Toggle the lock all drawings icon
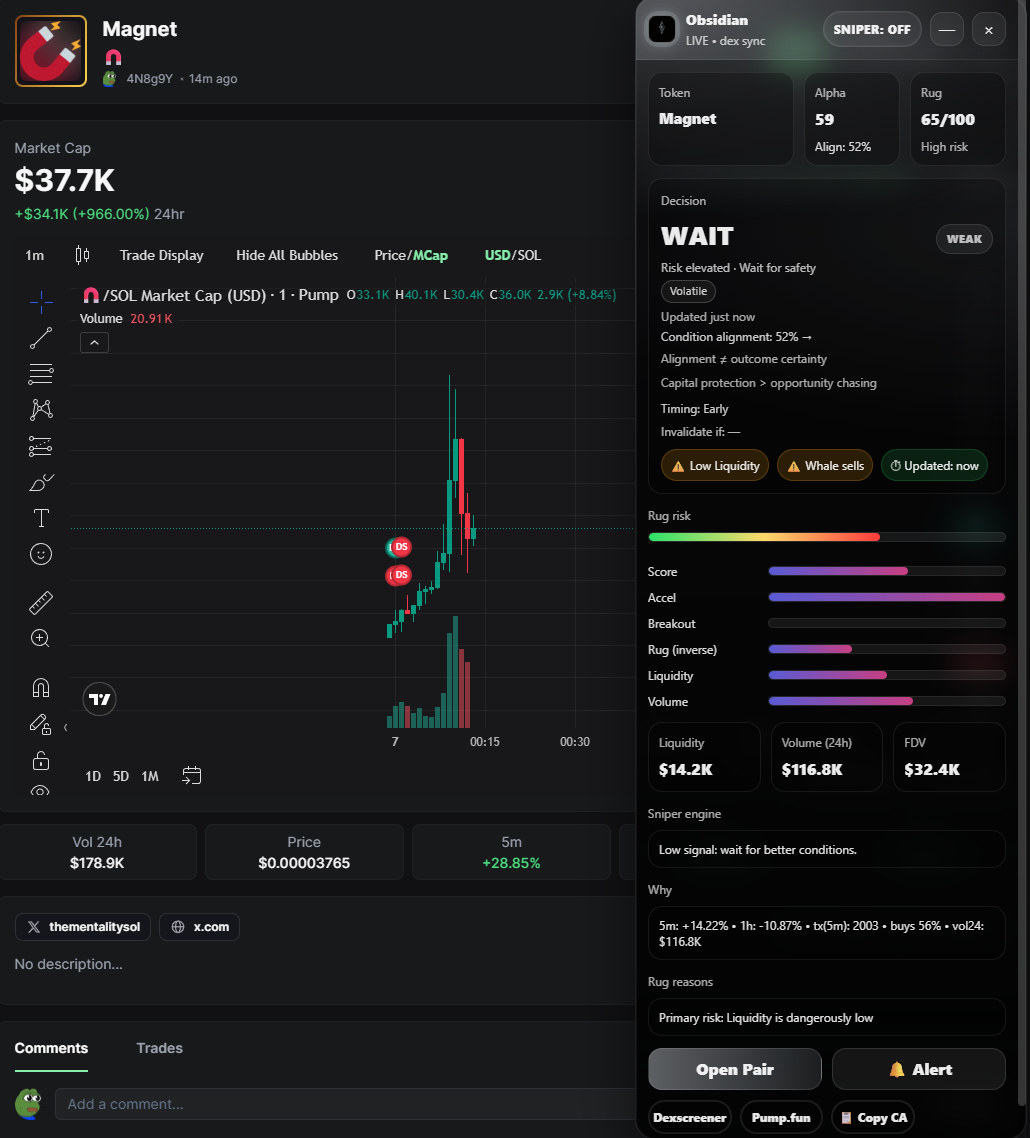 (41, 761)
